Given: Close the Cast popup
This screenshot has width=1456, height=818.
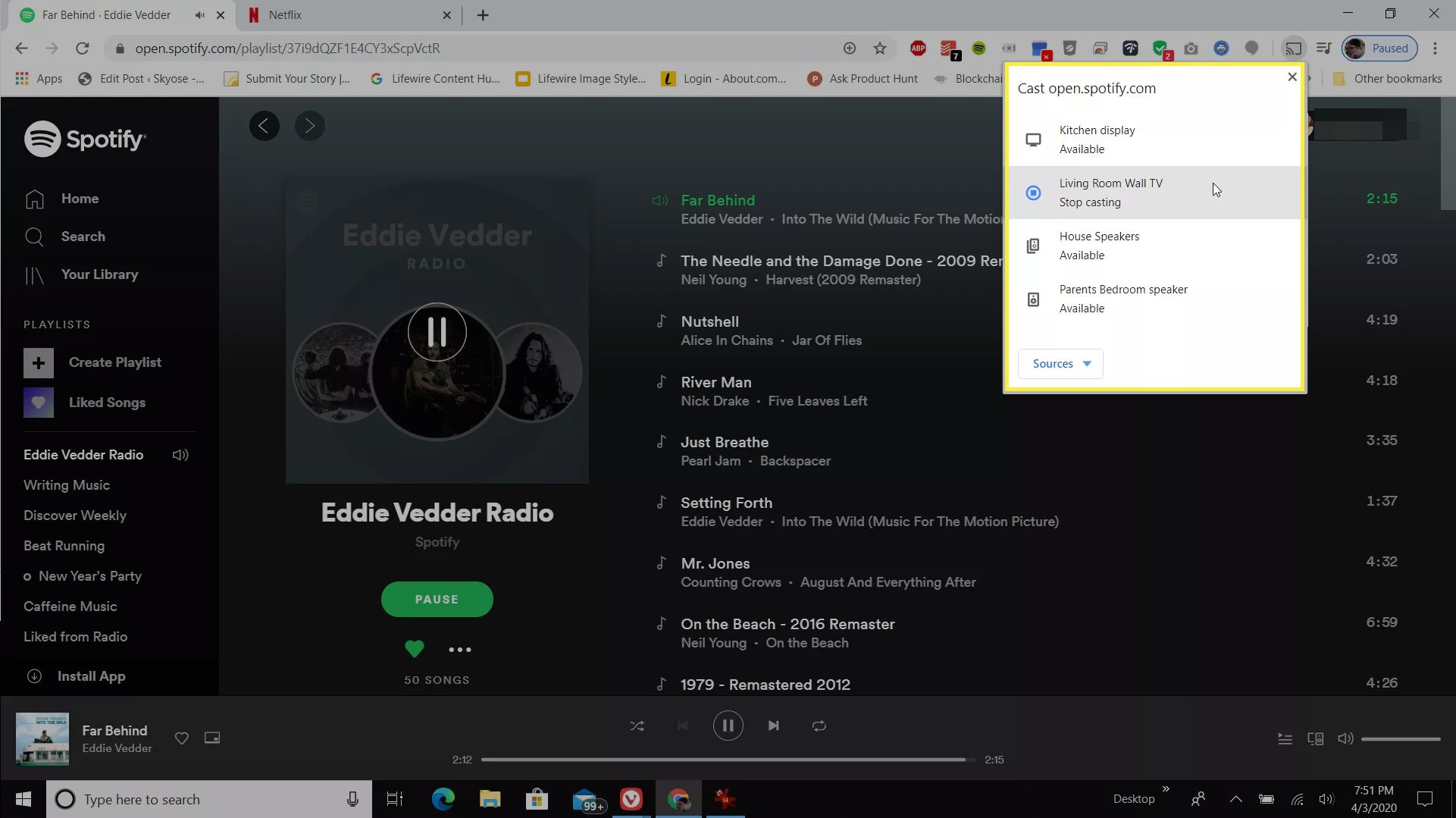Looking at the screenshot, I should click(1292, 77).
